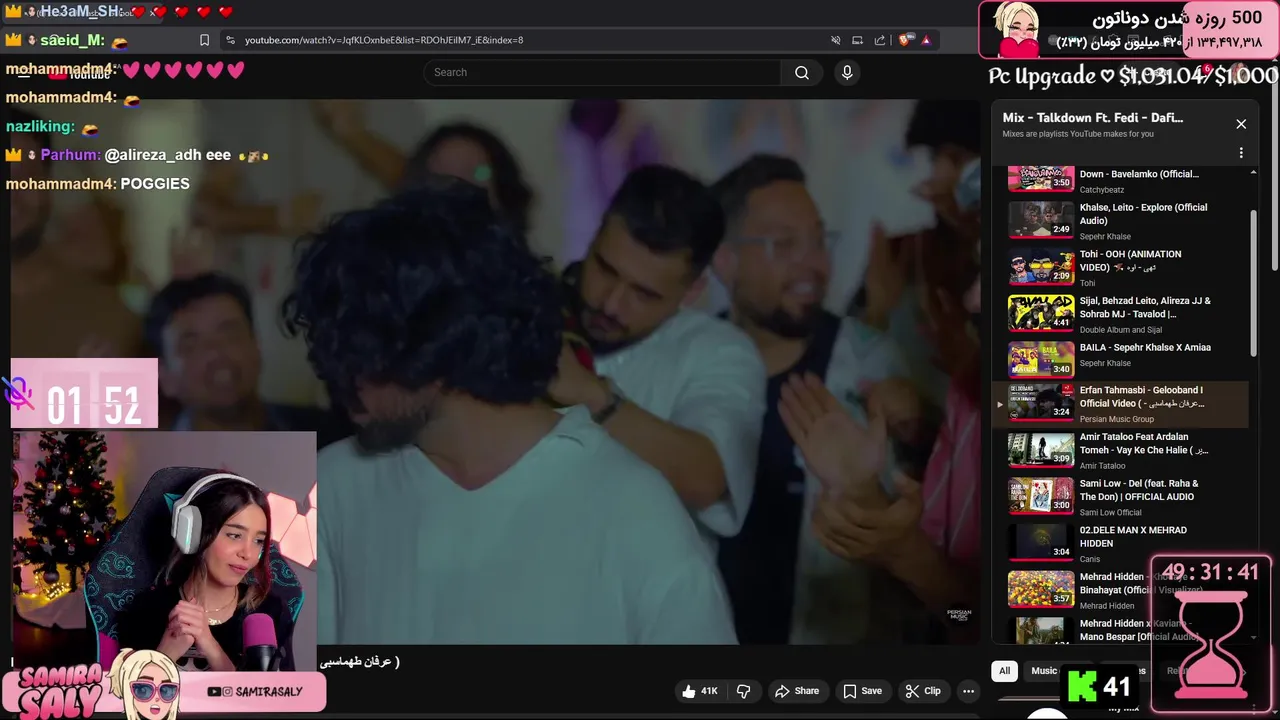Image resolution: width=1280 pixels, height=720 pixels.
Task: Select Erfan Tahmasbi - Gelooband playlist entry
Action: click(1120, 404)
